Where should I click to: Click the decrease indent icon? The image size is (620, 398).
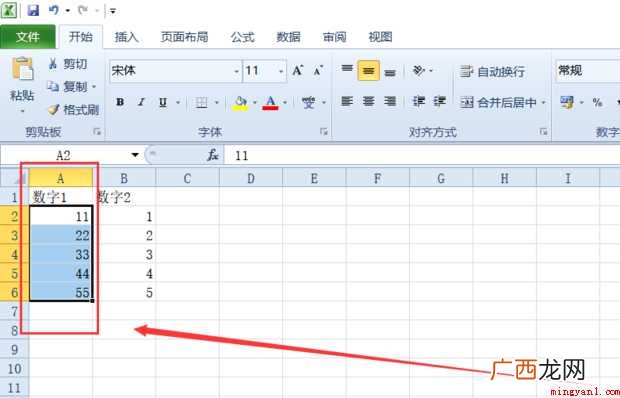coord(419,102)
